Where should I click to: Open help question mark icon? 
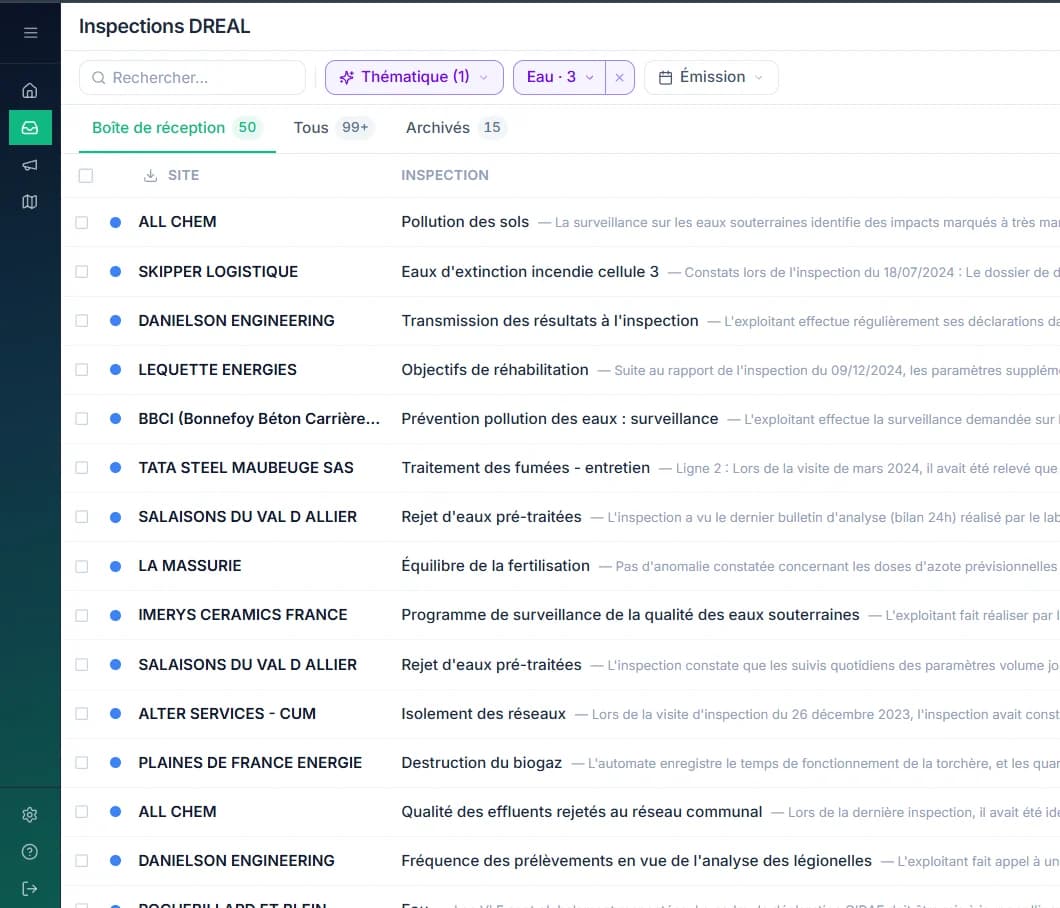coord(30,852)
